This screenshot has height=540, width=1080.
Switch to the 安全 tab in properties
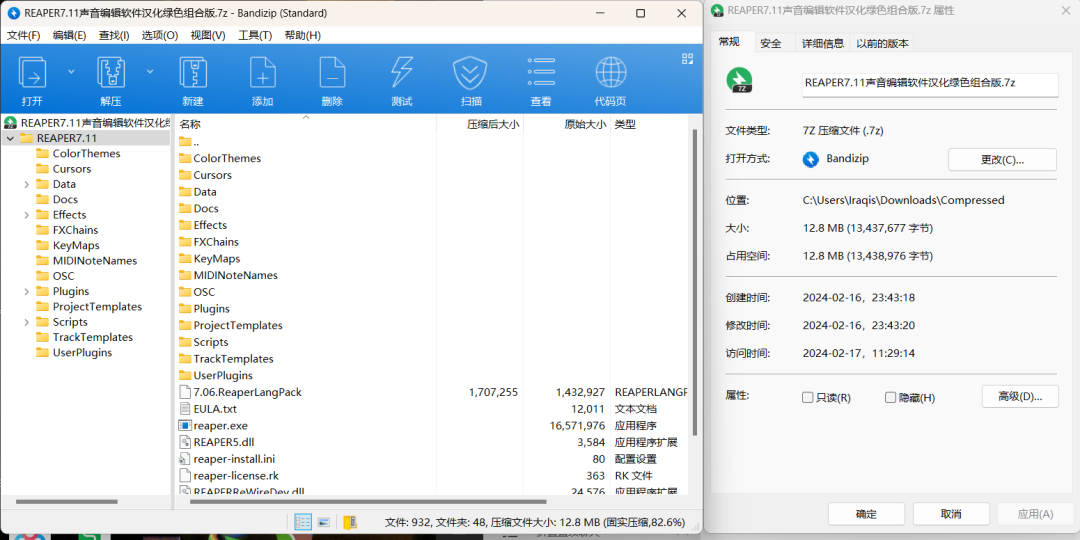pyautogui.click(x=771, y=43)
